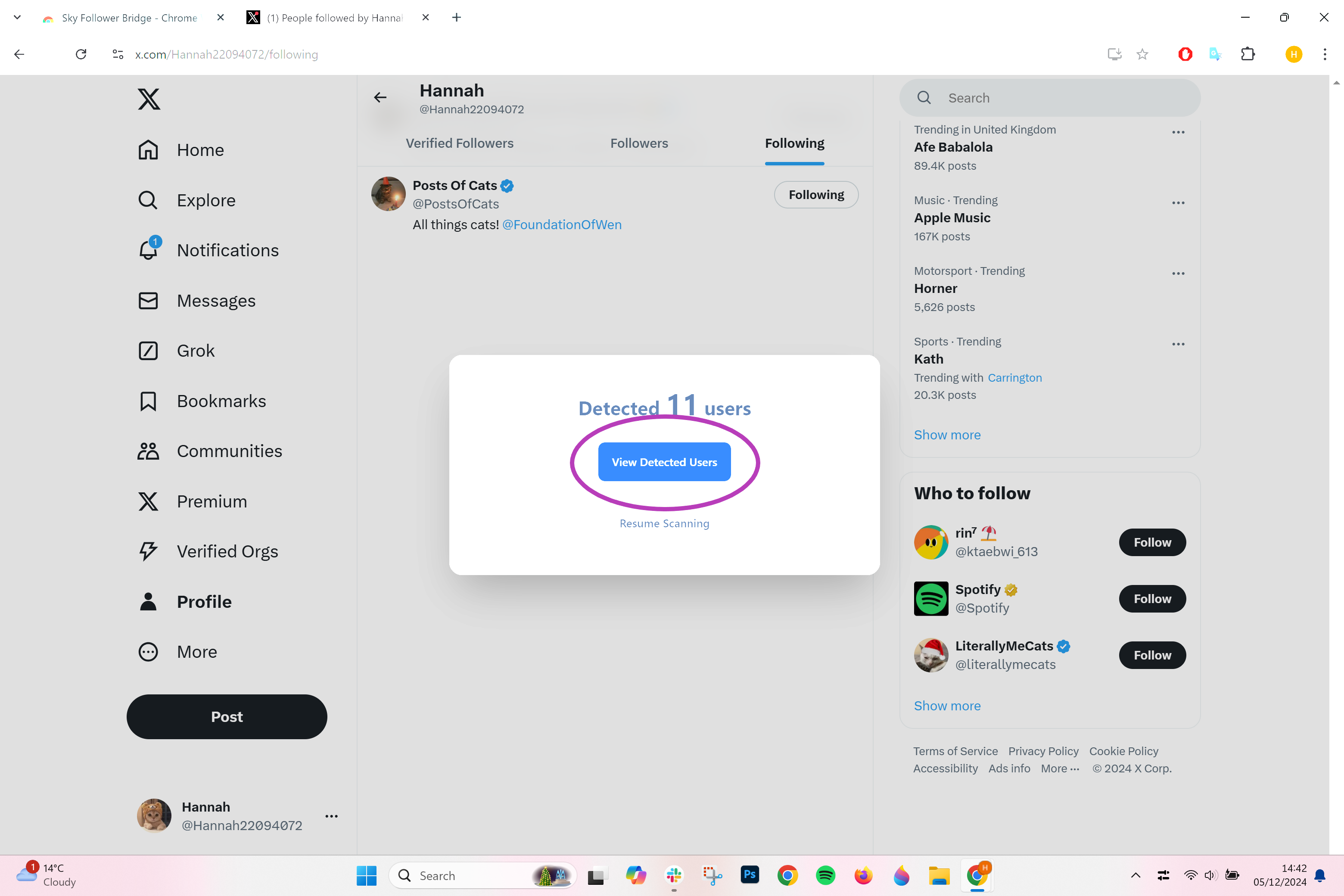The height and width of the screenshot is (896, 1344).
Task: Open the Spotify account avatar
Action: [931, 599]
